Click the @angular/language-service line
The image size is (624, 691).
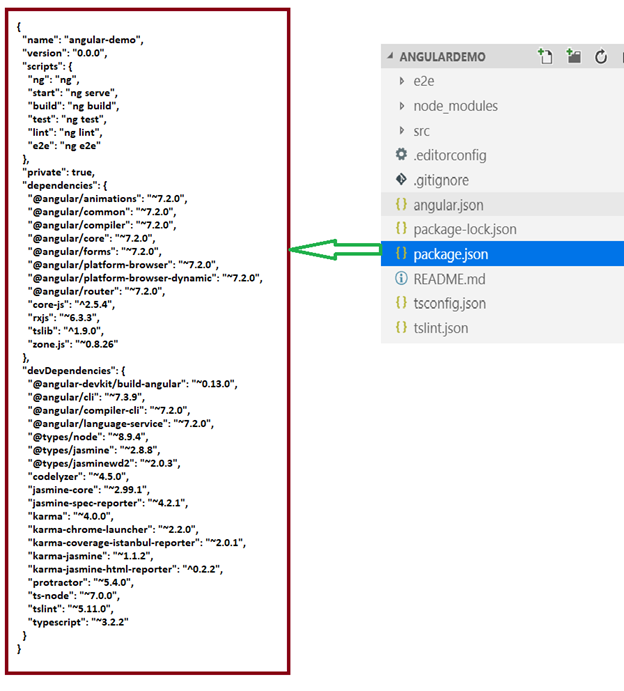(x=120, y=424)
